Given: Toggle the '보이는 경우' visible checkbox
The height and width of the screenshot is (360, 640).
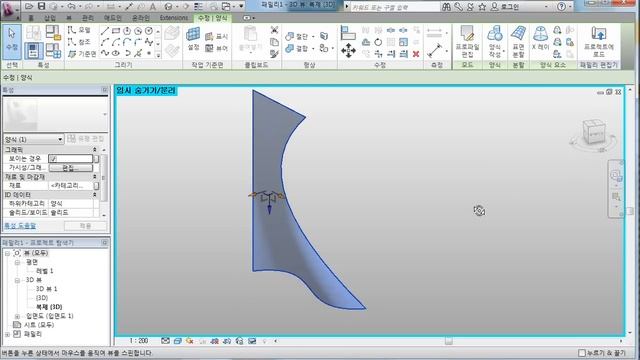Looking at the screenshot, I should coord(54,158).
